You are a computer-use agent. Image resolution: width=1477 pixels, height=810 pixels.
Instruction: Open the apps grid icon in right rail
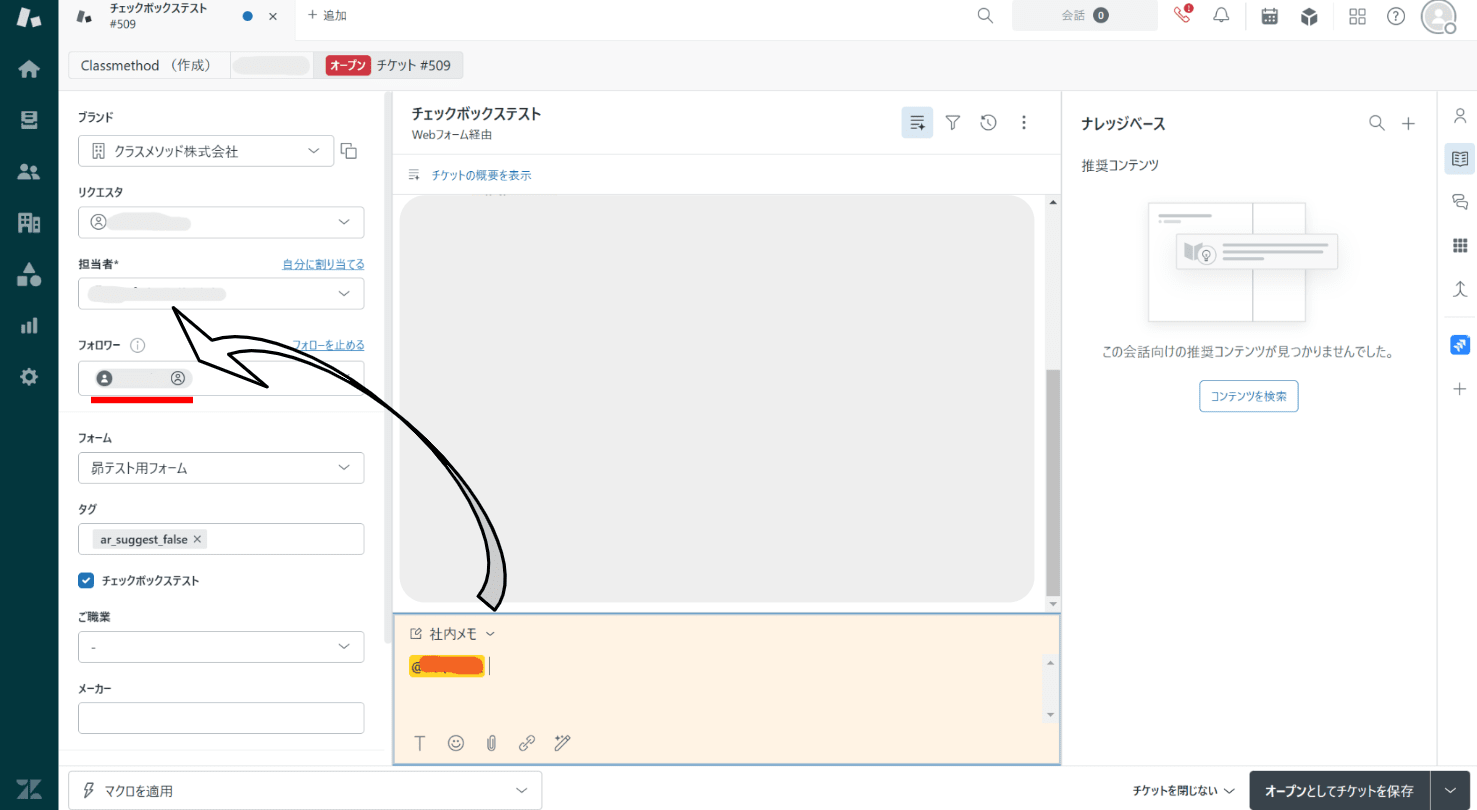click(x=1459, y=245)
